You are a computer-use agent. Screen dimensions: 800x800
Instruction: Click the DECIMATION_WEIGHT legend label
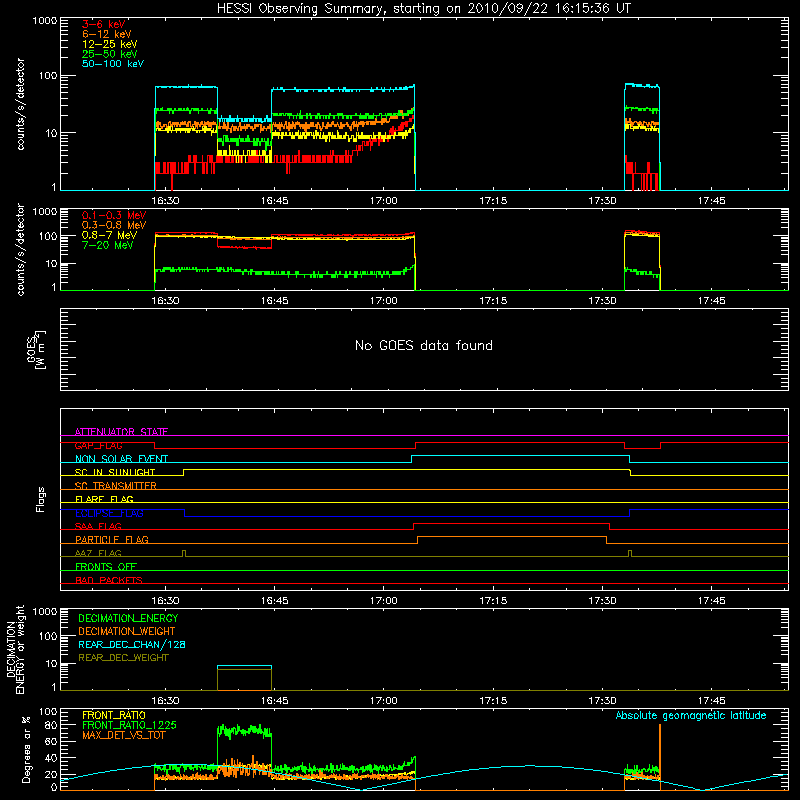pyautogui.click(x=127, y=631)
